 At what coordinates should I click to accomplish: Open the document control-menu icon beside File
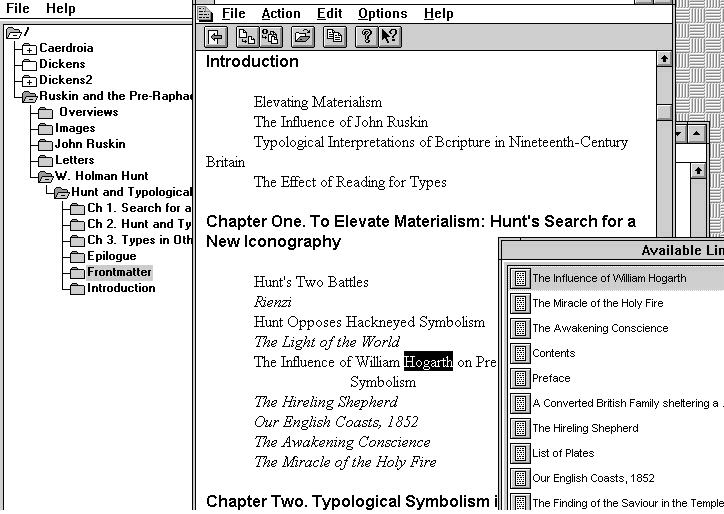coord(205,14)
